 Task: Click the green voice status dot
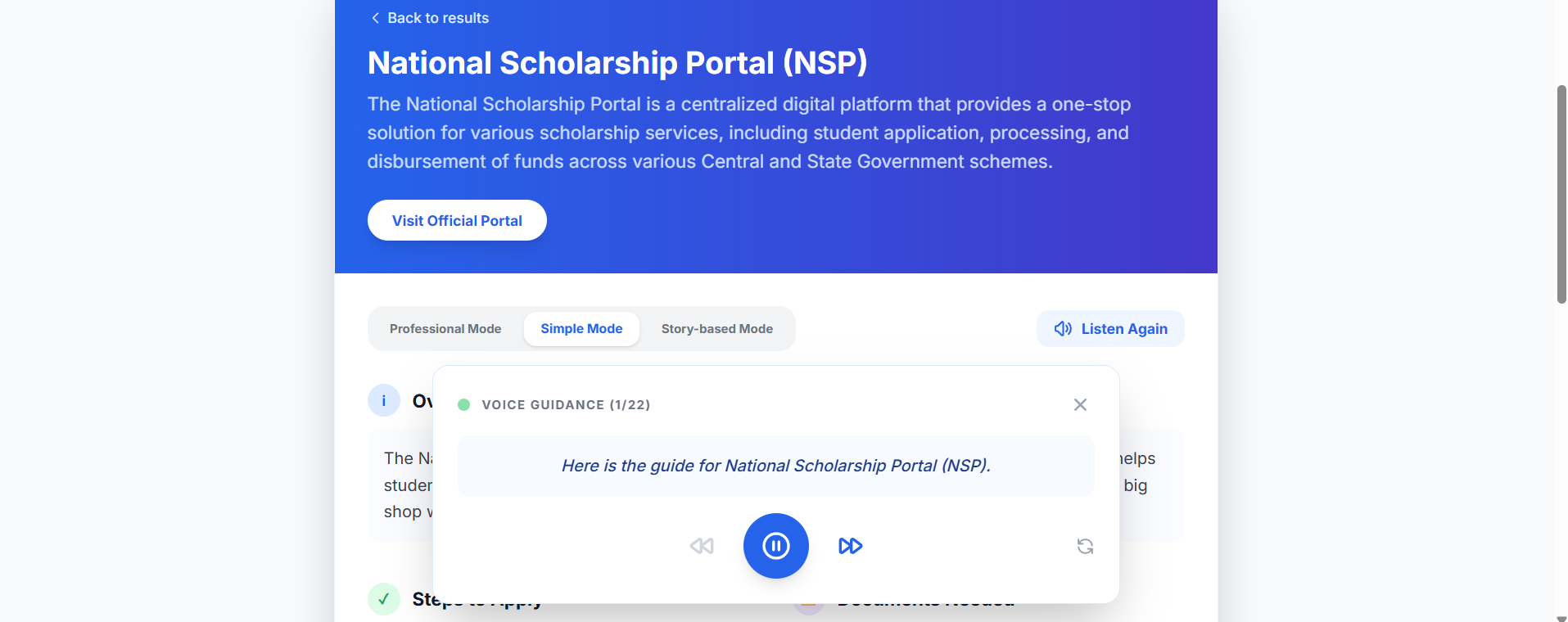(463, 405)
